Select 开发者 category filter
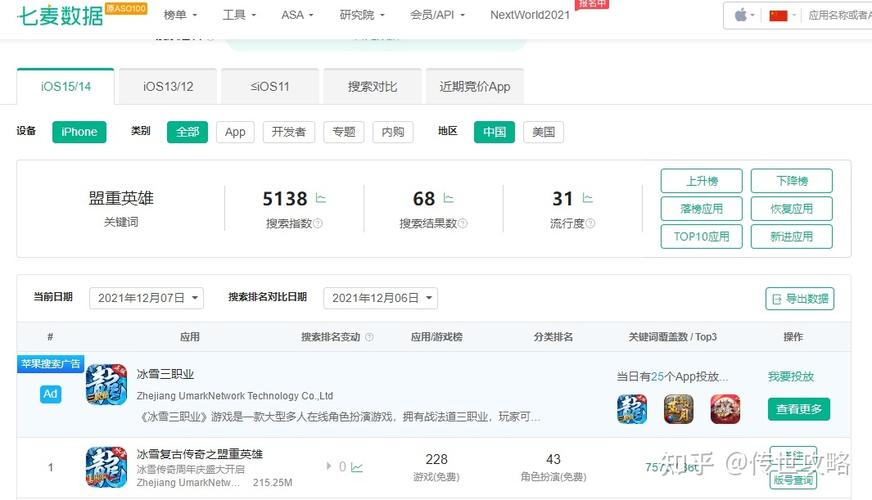The image size is (872, 500). [289, 132]
